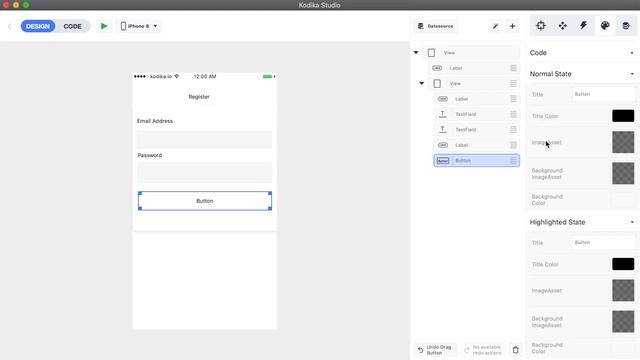
Task: Click the Button's bottom-right resize handle
Action: coord(270,209)
